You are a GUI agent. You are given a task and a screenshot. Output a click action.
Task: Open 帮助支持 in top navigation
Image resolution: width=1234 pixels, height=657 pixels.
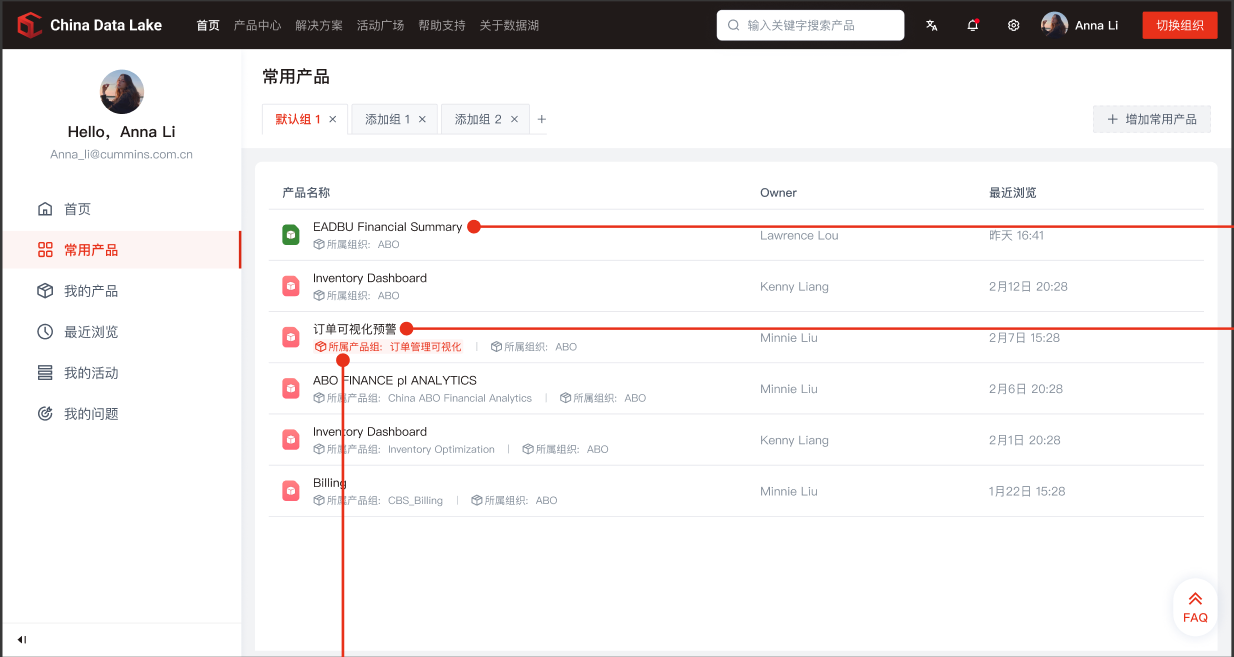tap(441, 25)
